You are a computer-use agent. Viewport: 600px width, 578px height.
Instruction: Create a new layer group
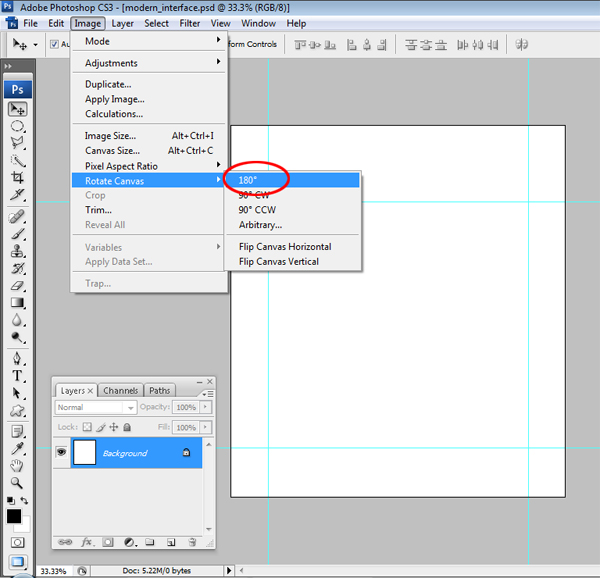[x=150, y=542]
